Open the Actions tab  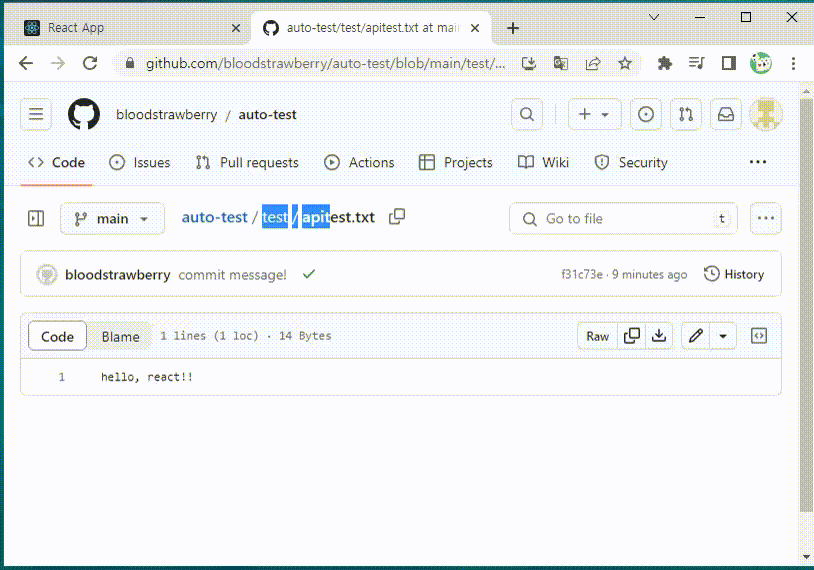(359, 162)
